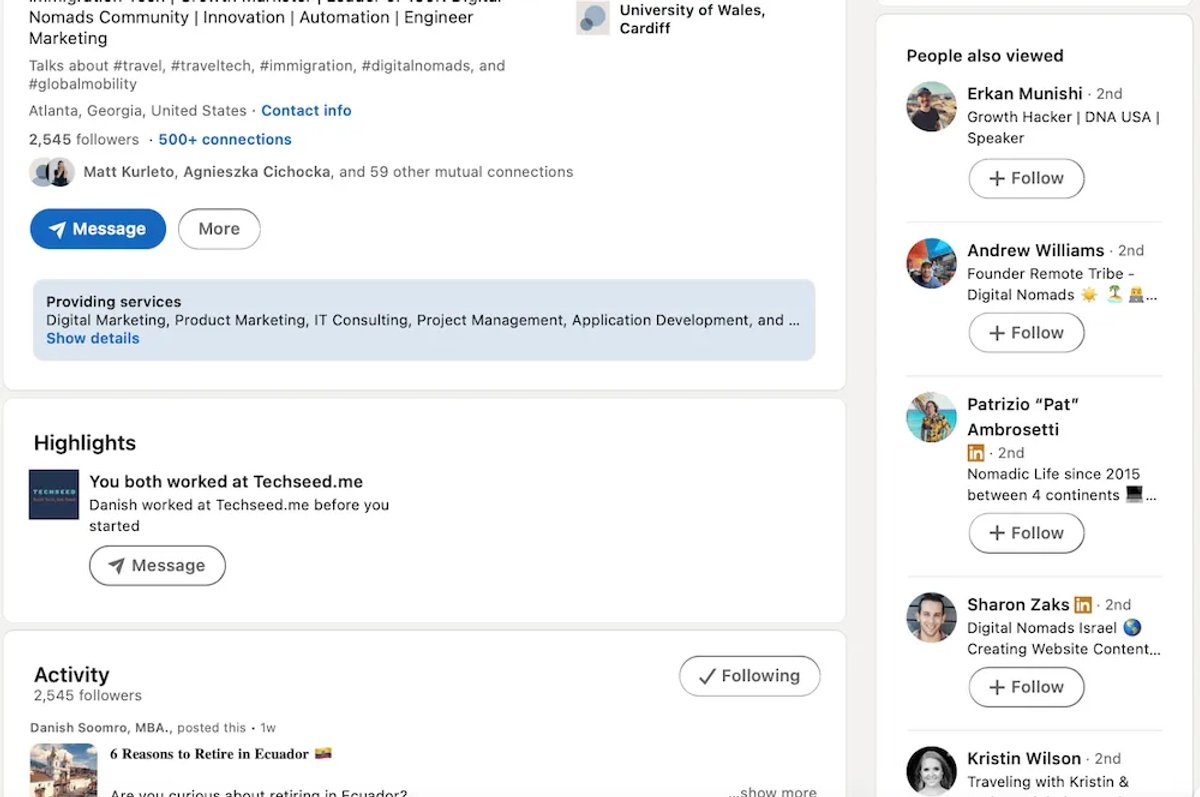The width and height of the screenshot is (1200, 797).
Task: Open the Contact info link
Action: 306,111
